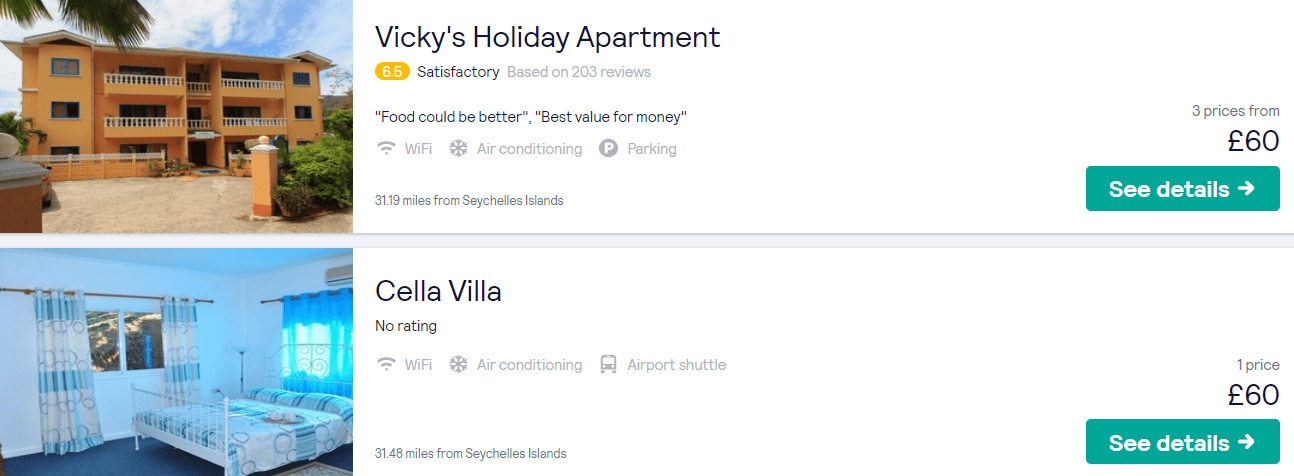Click the £60 price for Cella Villa
Screen dimensions: 1294x476
coord(1254,394)
